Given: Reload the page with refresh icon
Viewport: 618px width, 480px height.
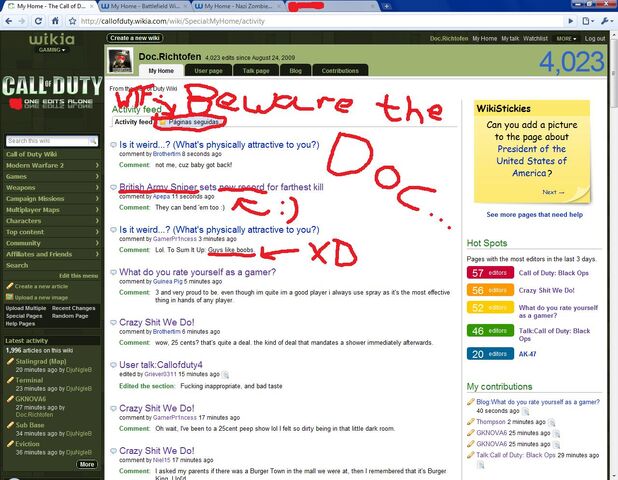Looking at the screenshot, I should pos(38,21).
